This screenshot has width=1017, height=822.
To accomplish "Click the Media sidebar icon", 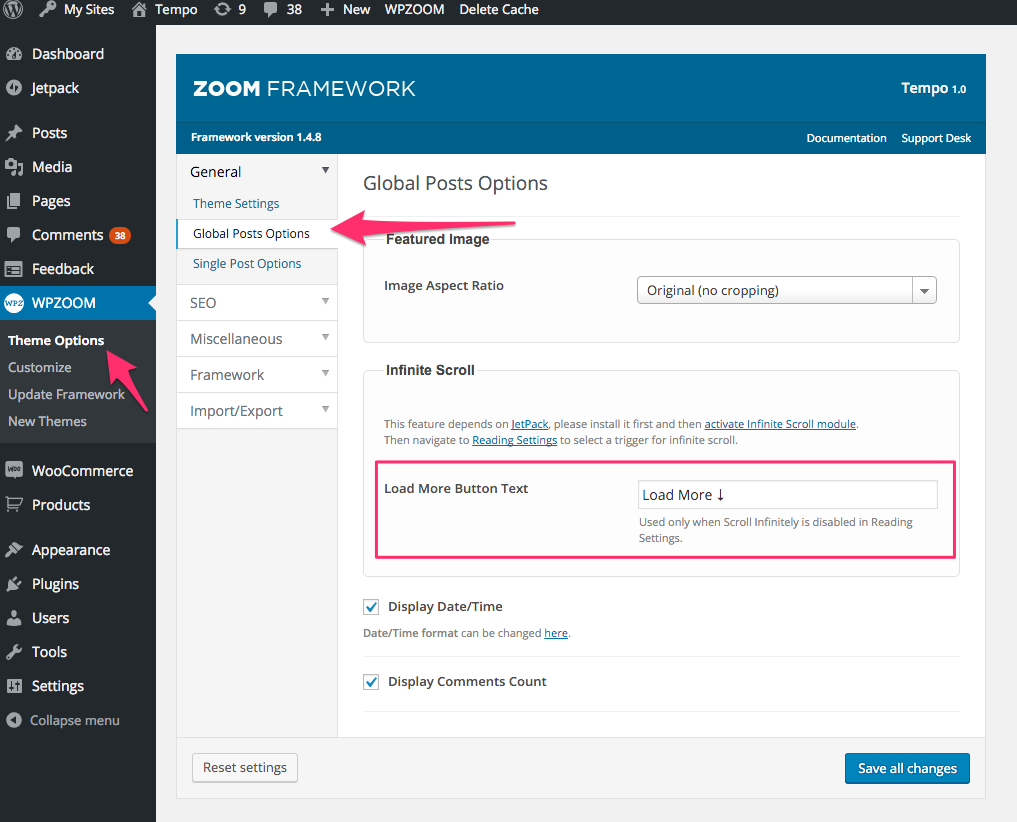I will click(14, 167).
